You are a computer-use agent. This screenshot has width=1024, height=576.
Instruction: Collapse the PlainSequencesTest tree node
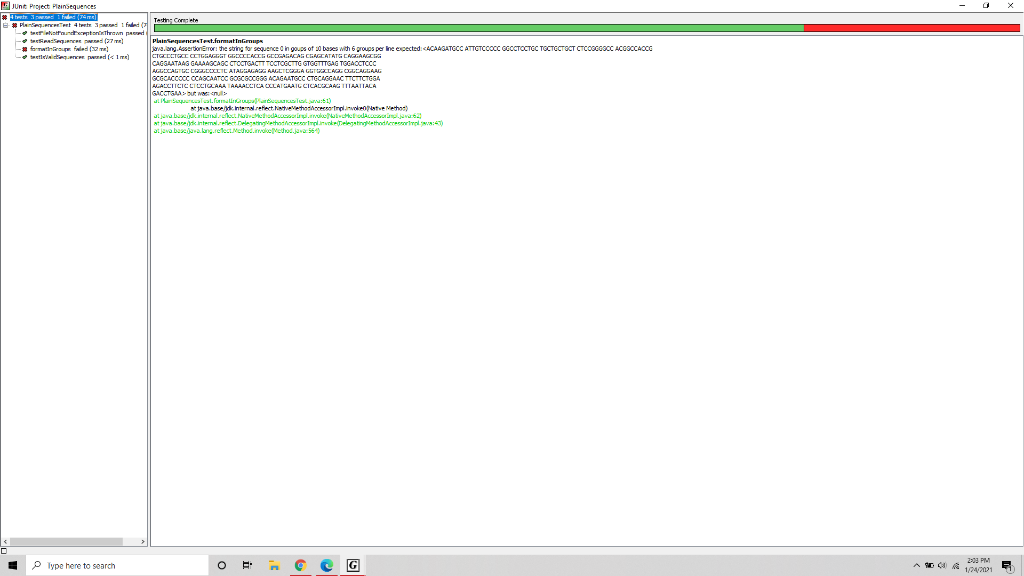pyautogui.click(x=5, y=25)
